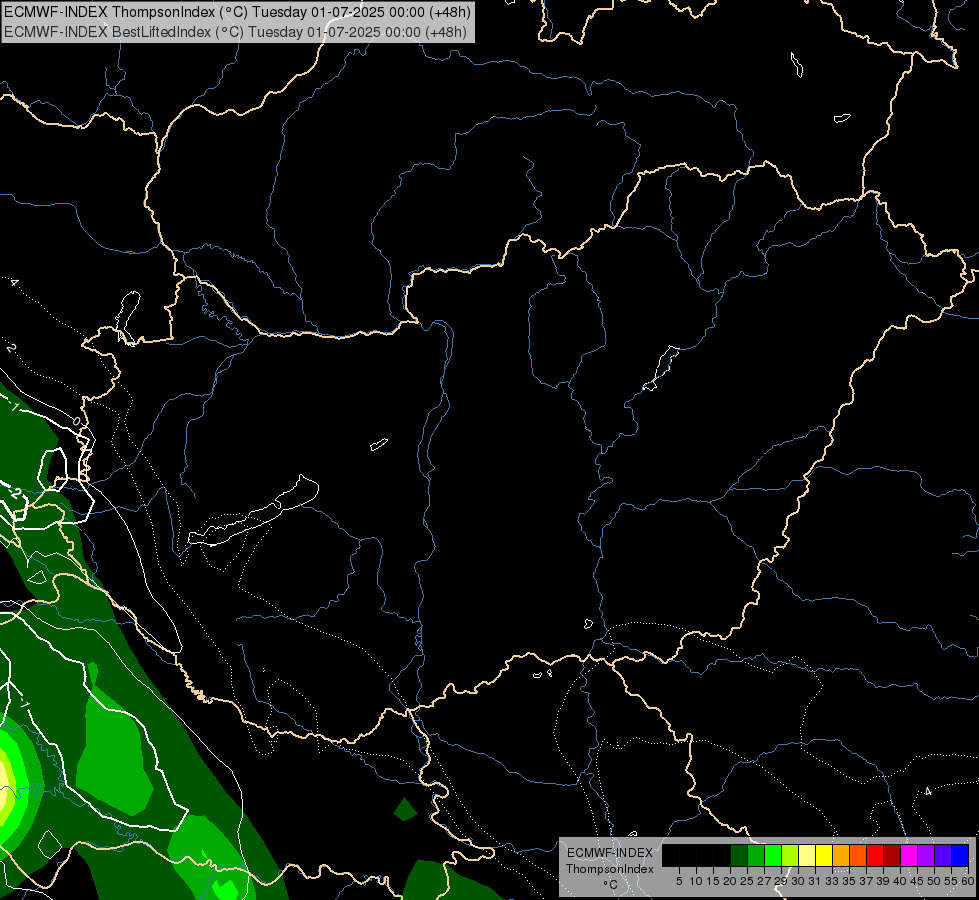This screenshot has height=900, width=979.
Task: Click the bright yellow 31–33 legend swatch
Action: (824, 855)
